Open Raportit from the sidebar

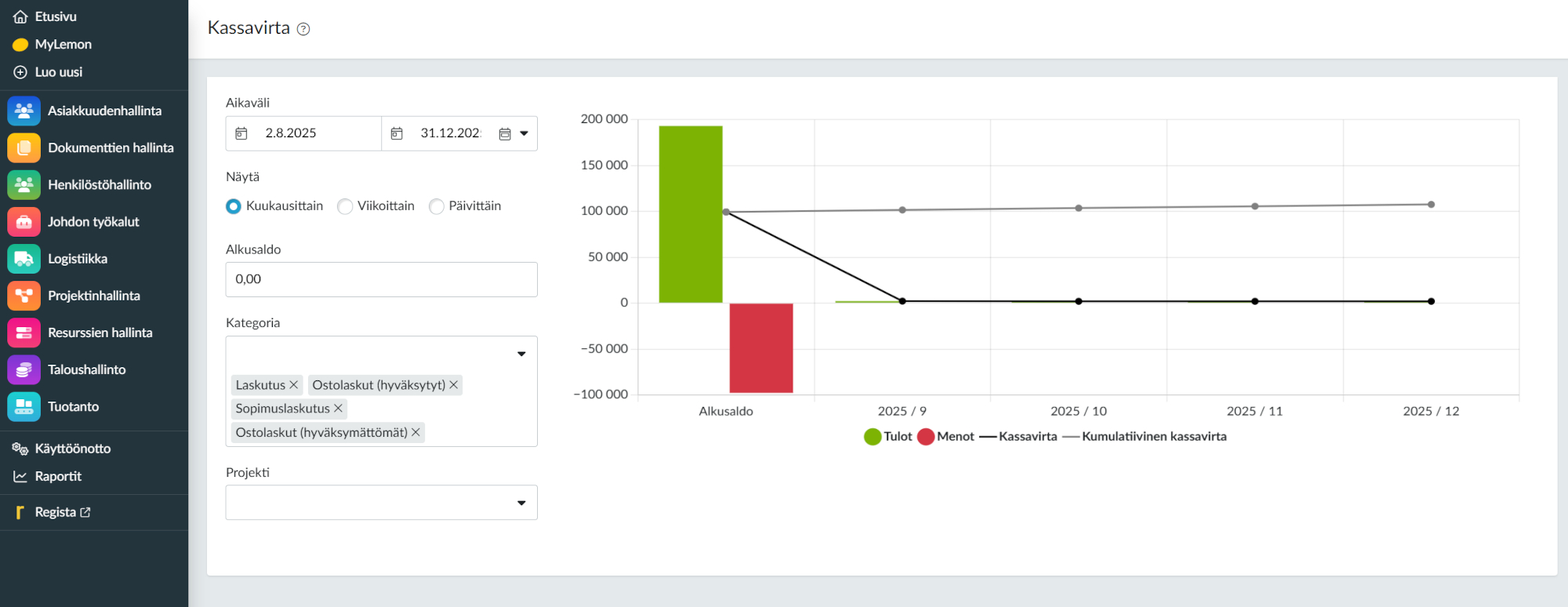(57, 476)
